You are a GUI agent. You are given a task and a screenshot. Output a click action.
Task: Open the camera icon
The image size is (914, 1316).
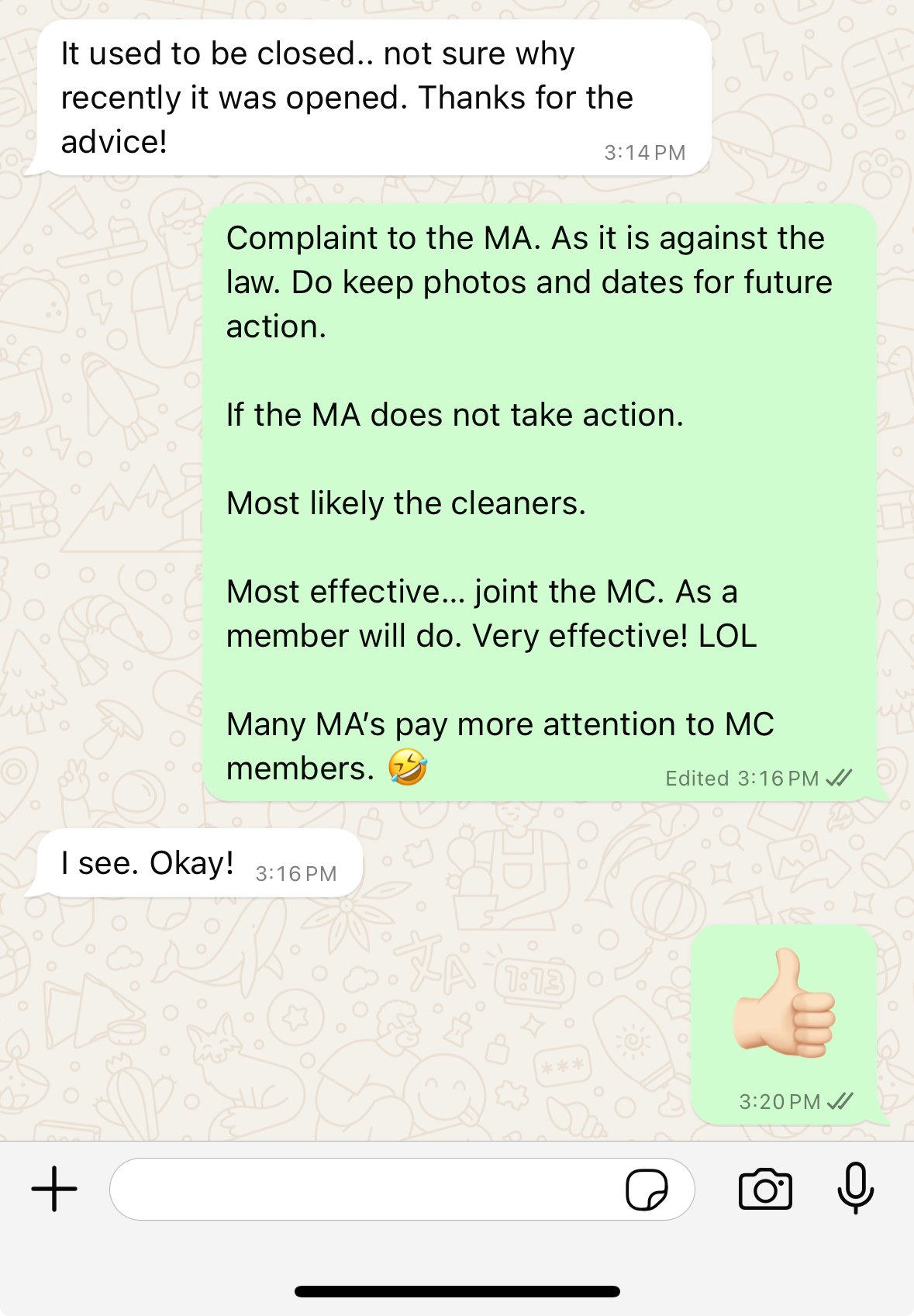(765, 1189)
